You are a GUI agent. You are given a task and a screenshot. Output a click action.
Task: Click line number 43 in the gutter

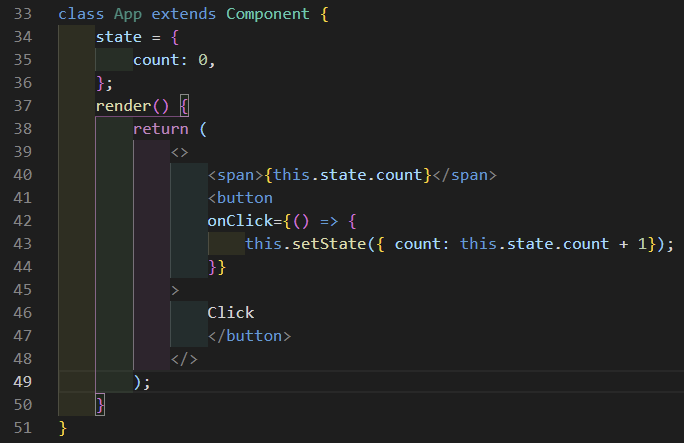point(23,244)
